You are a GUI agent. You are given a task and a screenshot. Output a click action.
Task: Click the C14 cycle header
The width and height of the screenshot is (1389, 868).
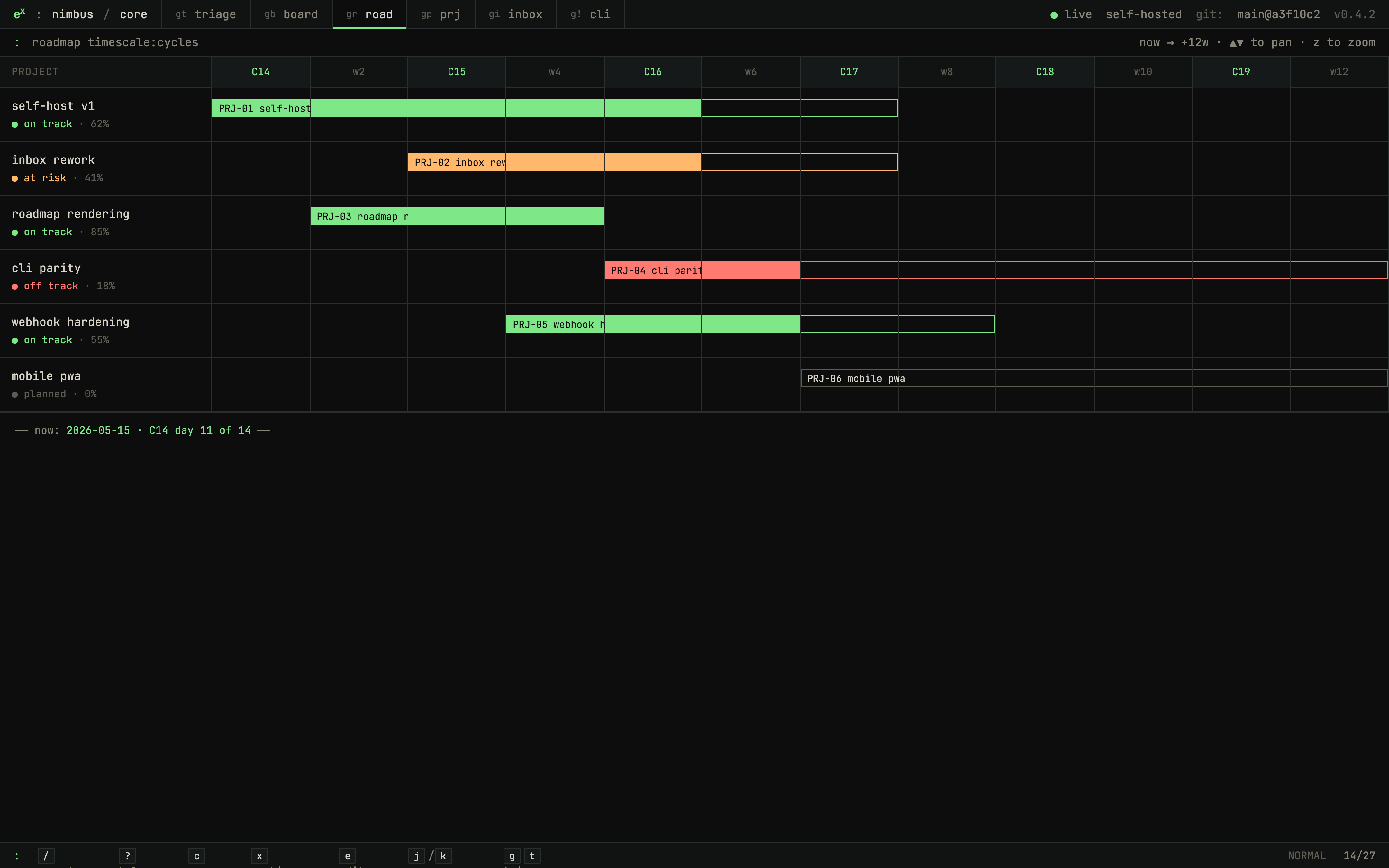pyautogui.click(x=260, y=72)
